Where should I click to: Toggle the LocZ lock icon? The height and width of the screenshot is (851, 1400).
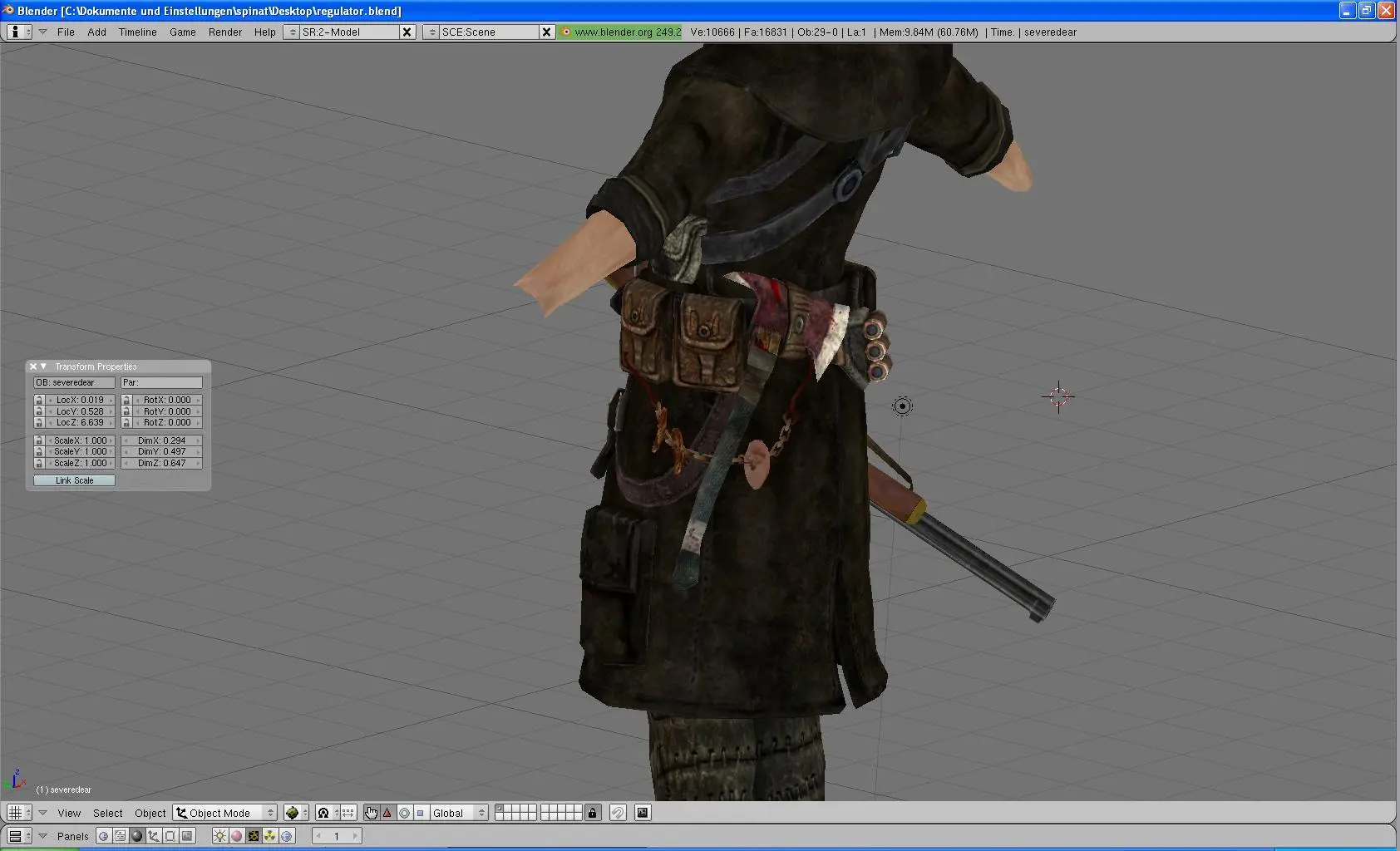pyautogui.click(x=38, y=422)
